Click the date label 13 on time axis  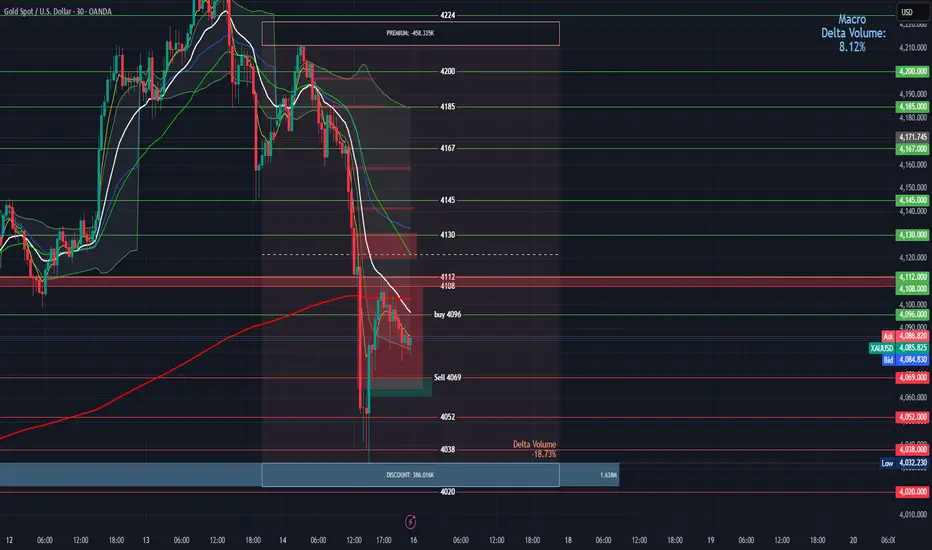point(146,540)
